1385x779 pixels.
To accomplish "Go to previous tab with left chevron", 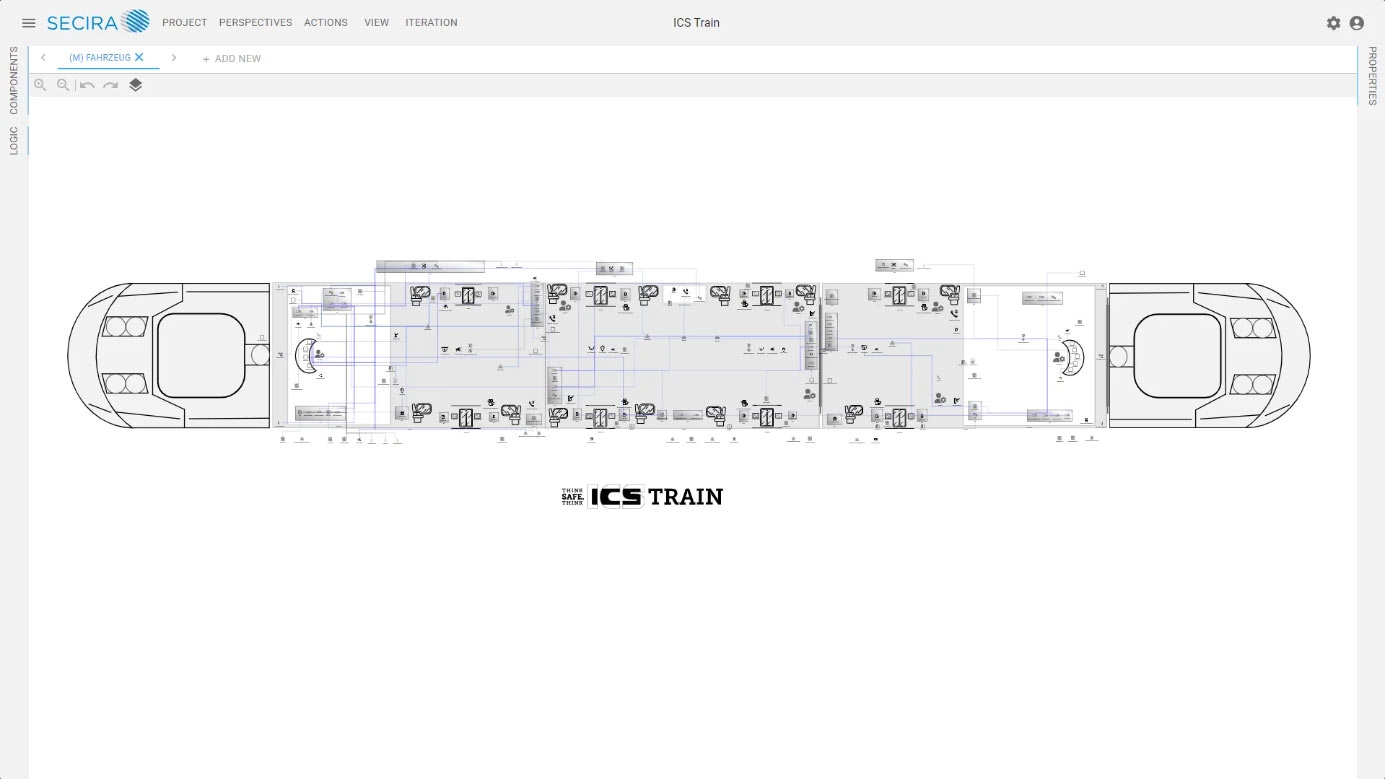I will pyautogui.click(x=43, y=58).
